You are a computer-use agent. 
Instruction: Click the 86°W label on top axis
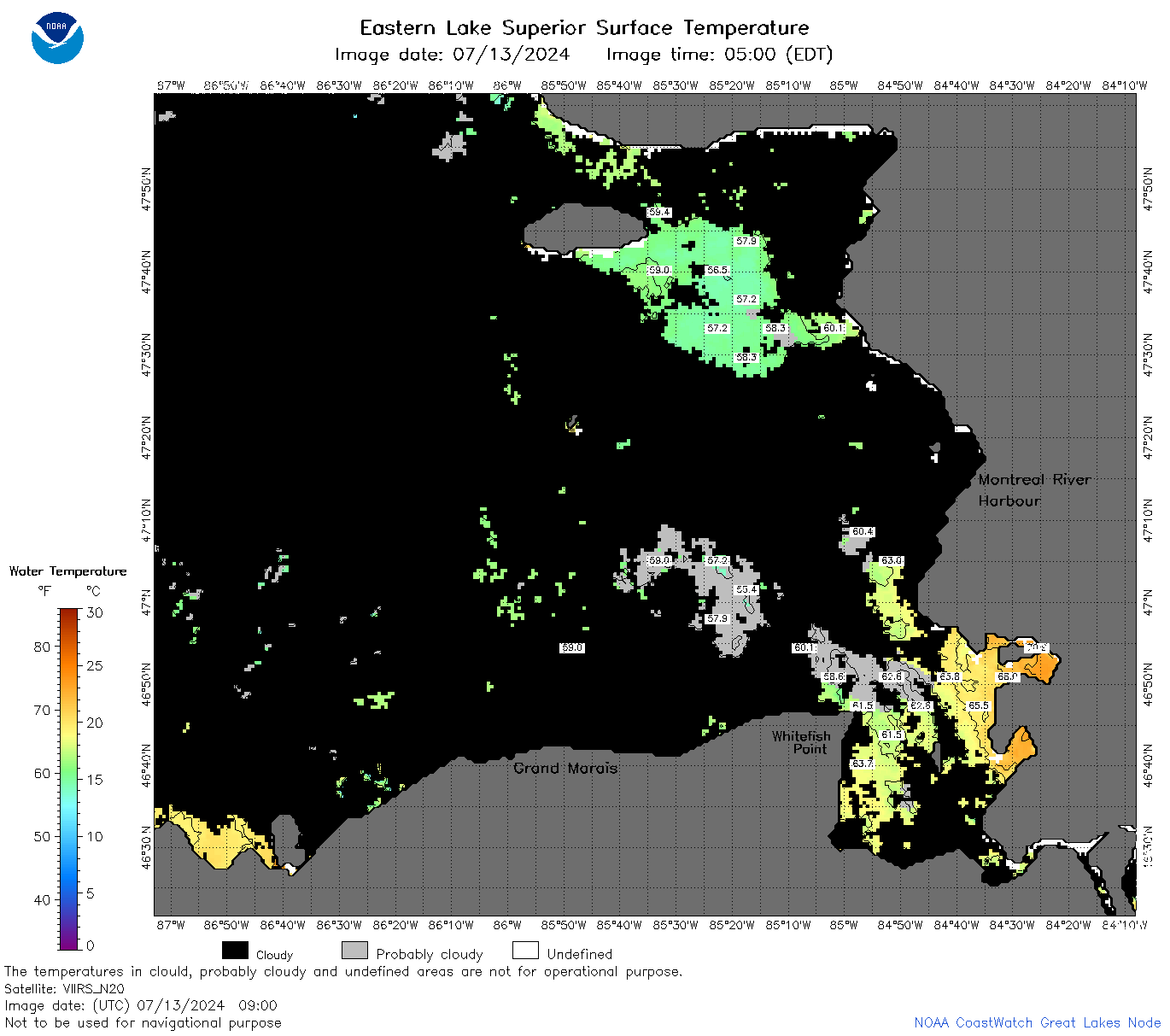[x=507, y=85]
